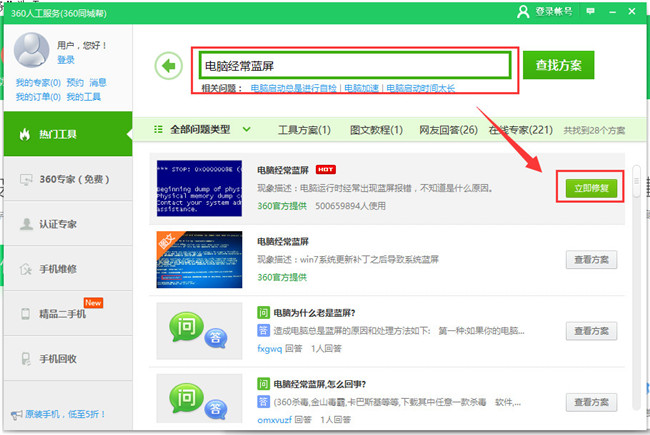This screenshot has height=435, width=650.
Task: Switch to the 网友回答(26) tab
Action: pyautogui.click(x=449, y=130)
